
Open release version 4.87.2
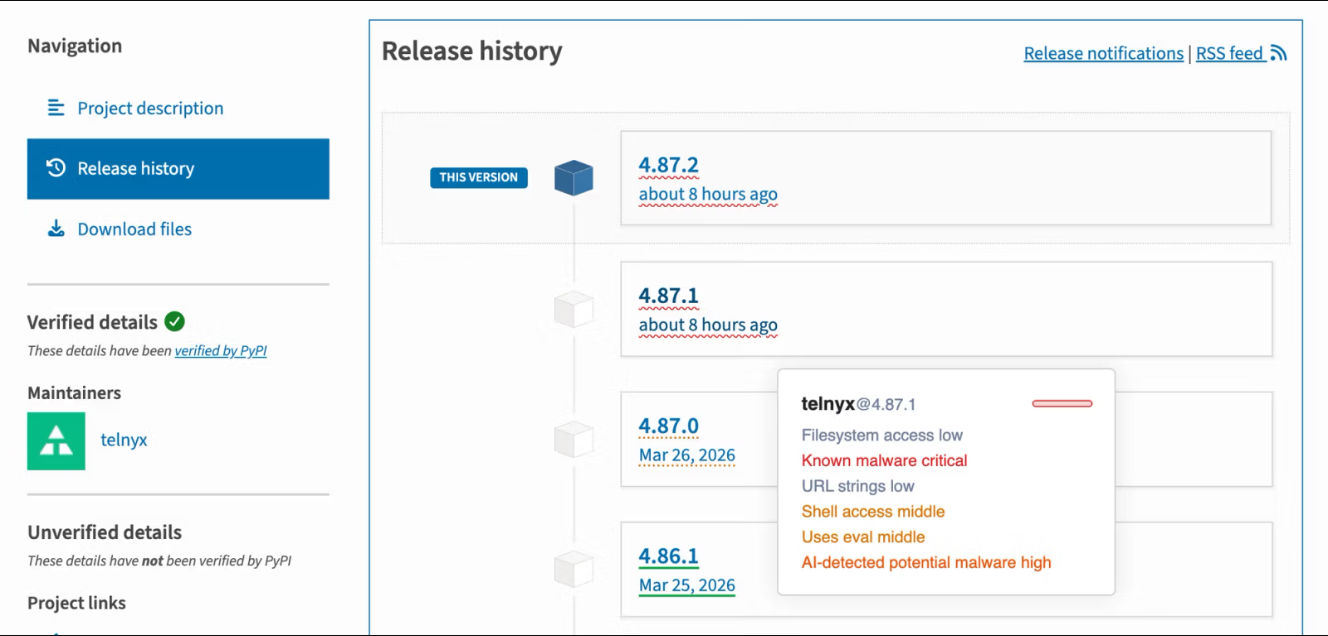[668, 166]
